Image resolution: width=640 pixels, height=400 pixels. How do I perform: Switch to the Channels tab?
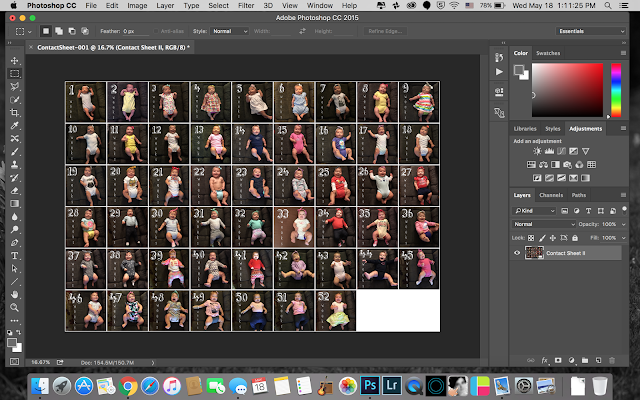point(551,195)
